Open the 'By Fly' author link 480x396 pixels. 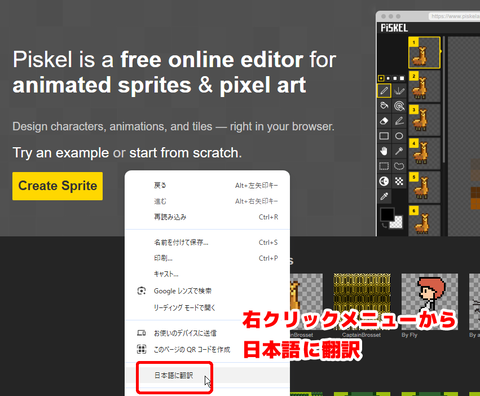[x=410, y=335]
